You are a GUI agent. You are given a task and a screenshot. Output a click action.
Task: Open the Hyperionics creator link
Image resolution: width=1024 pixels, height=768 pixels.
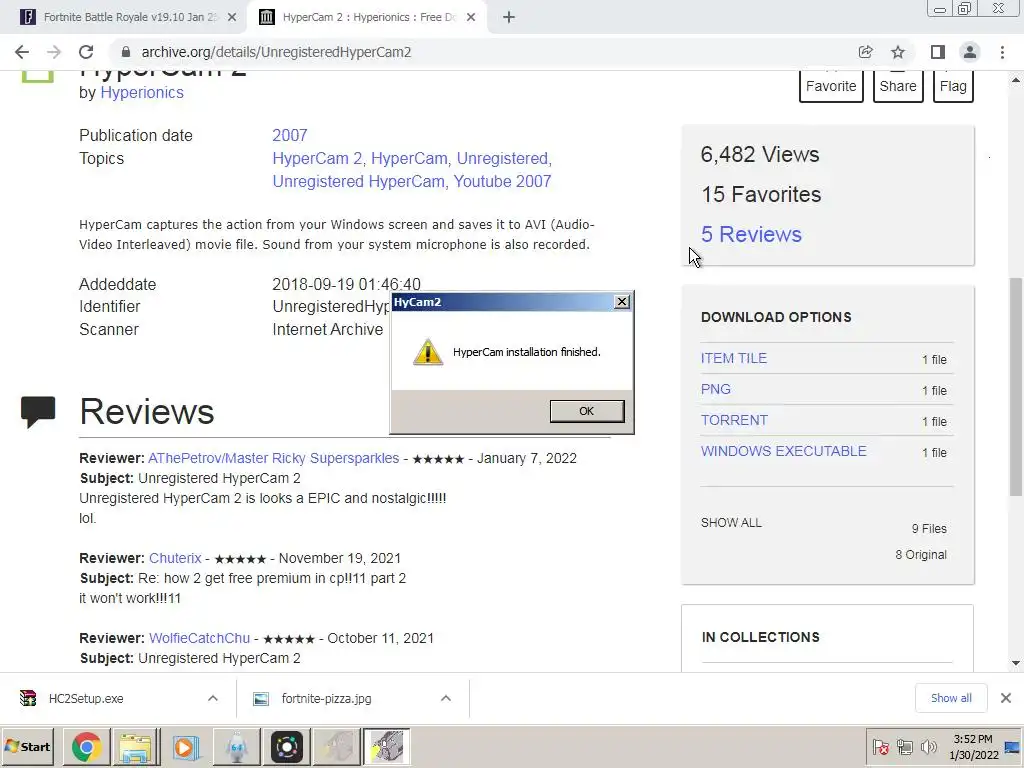(x=142, y=93)
